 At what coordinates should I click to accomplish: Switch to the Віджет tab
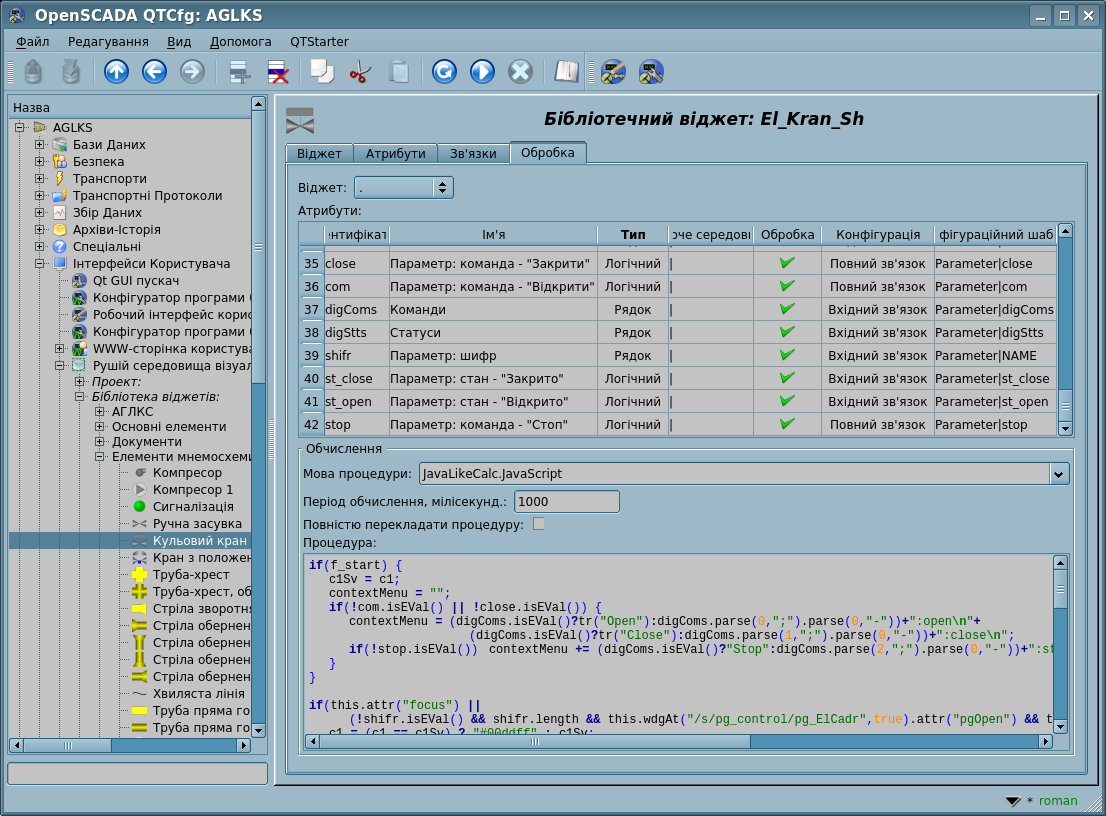point(320,154)
